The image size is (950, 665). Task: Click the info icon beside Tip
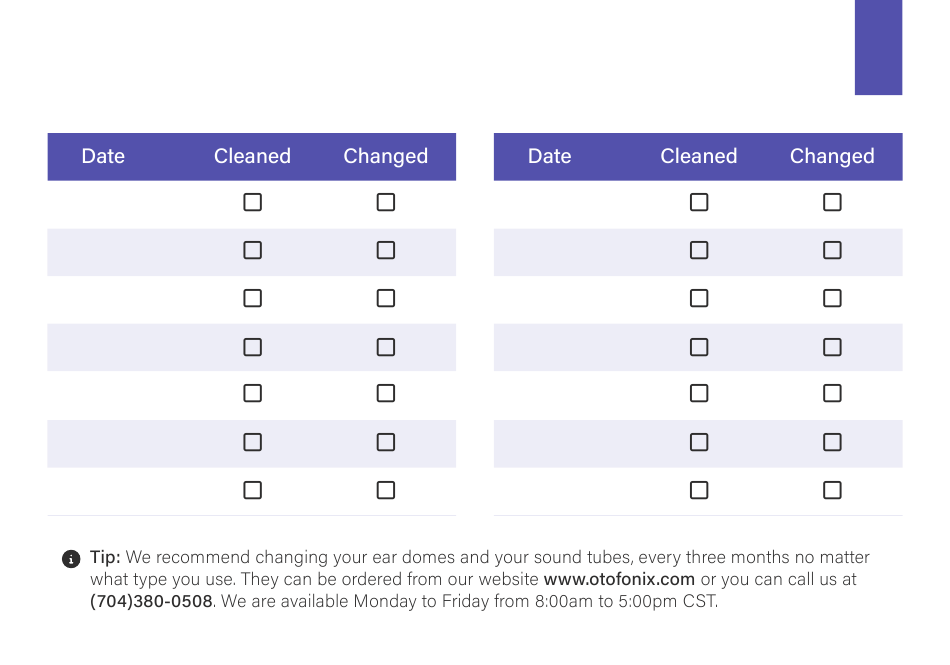click(x=71, y=558)
